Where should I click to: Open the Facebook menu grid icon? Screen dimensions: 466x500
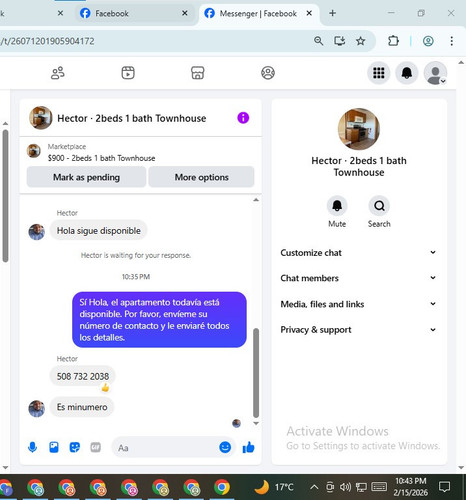pyautogui.click(x=379, y=73)
